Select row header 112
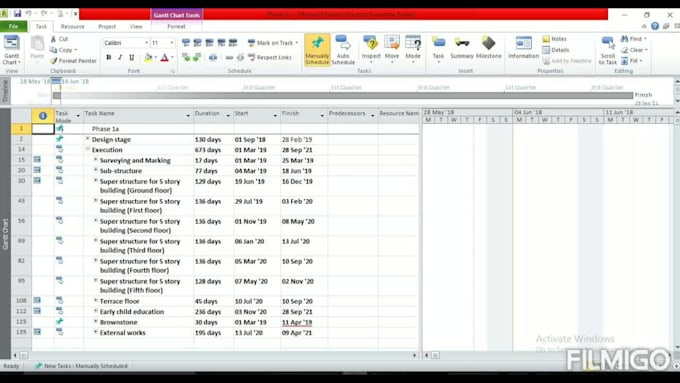This screenshot has width=680, height=383. [21, 311]
